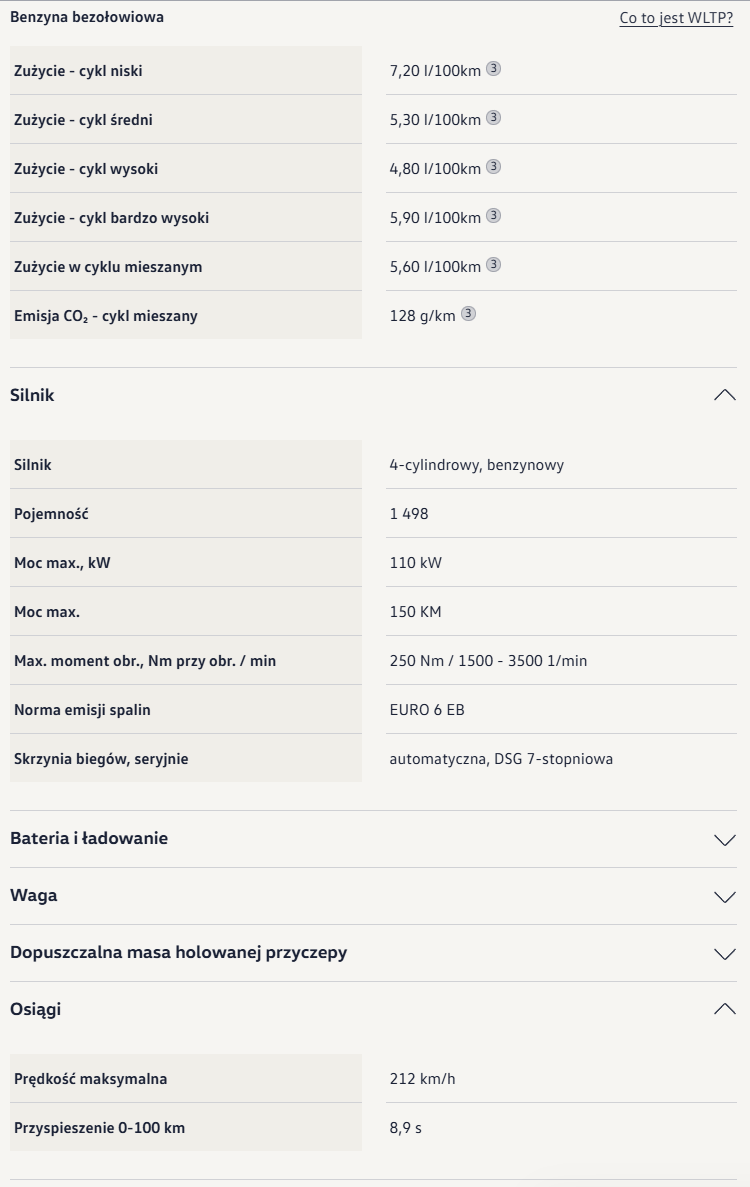Click footnote 3 icon beside 5,30 l/100km
The width and height of the screenshot is (750, 1187).
click(493, 118)
